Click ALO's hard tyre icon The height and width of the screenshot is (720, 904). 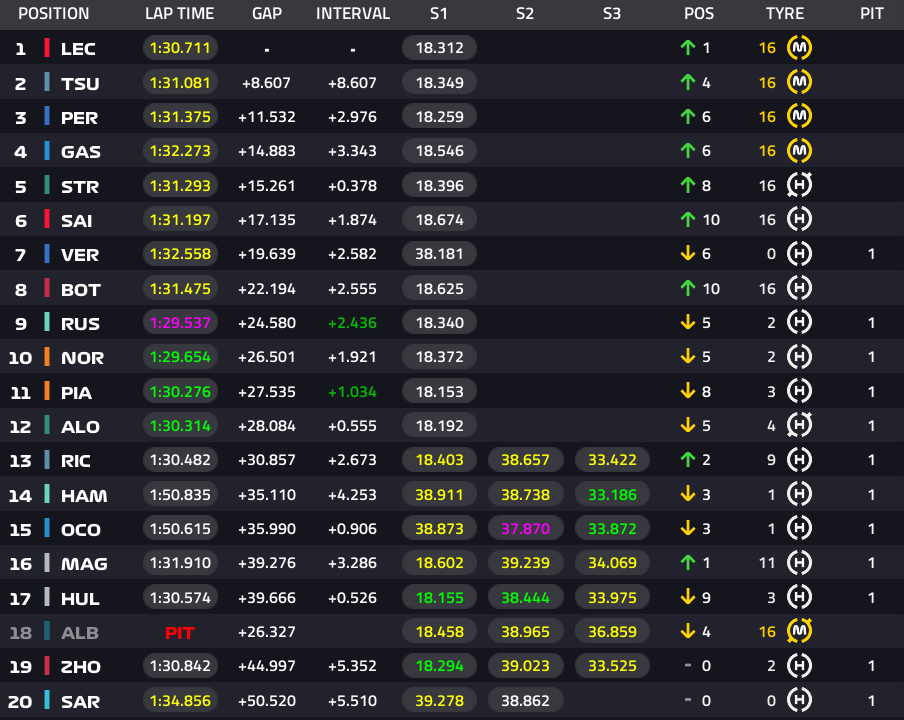point(800,425)
